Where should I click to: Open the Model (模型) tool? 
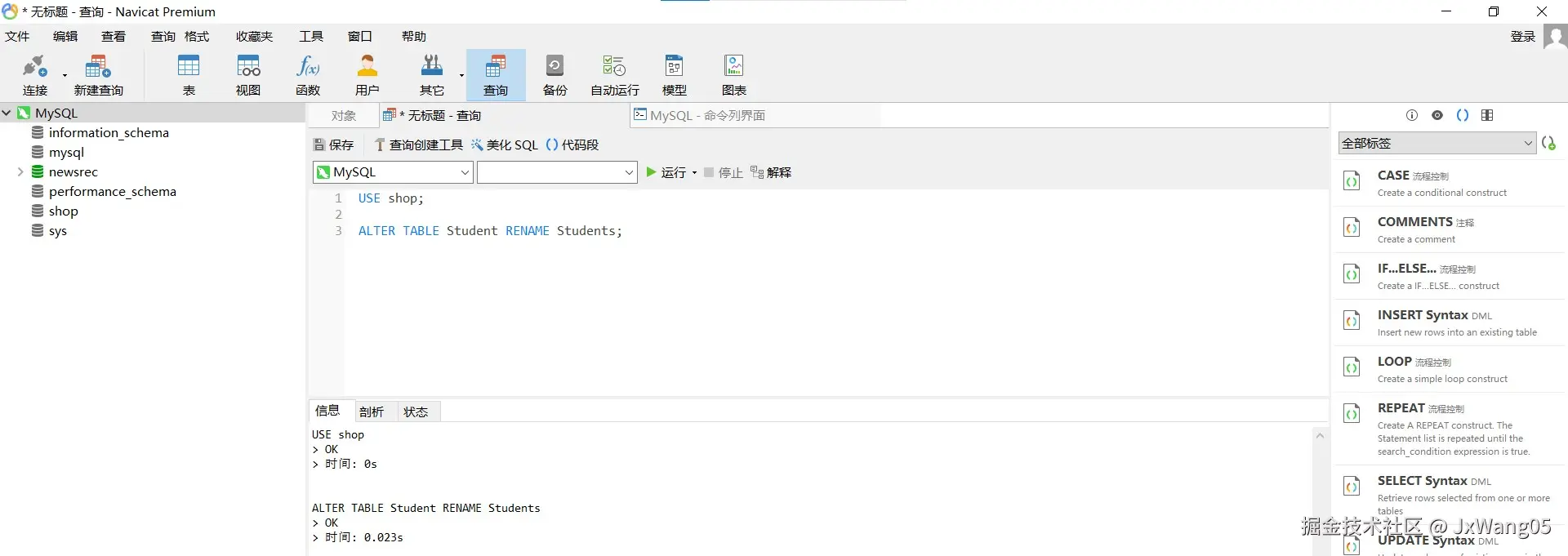pos(675,74)
